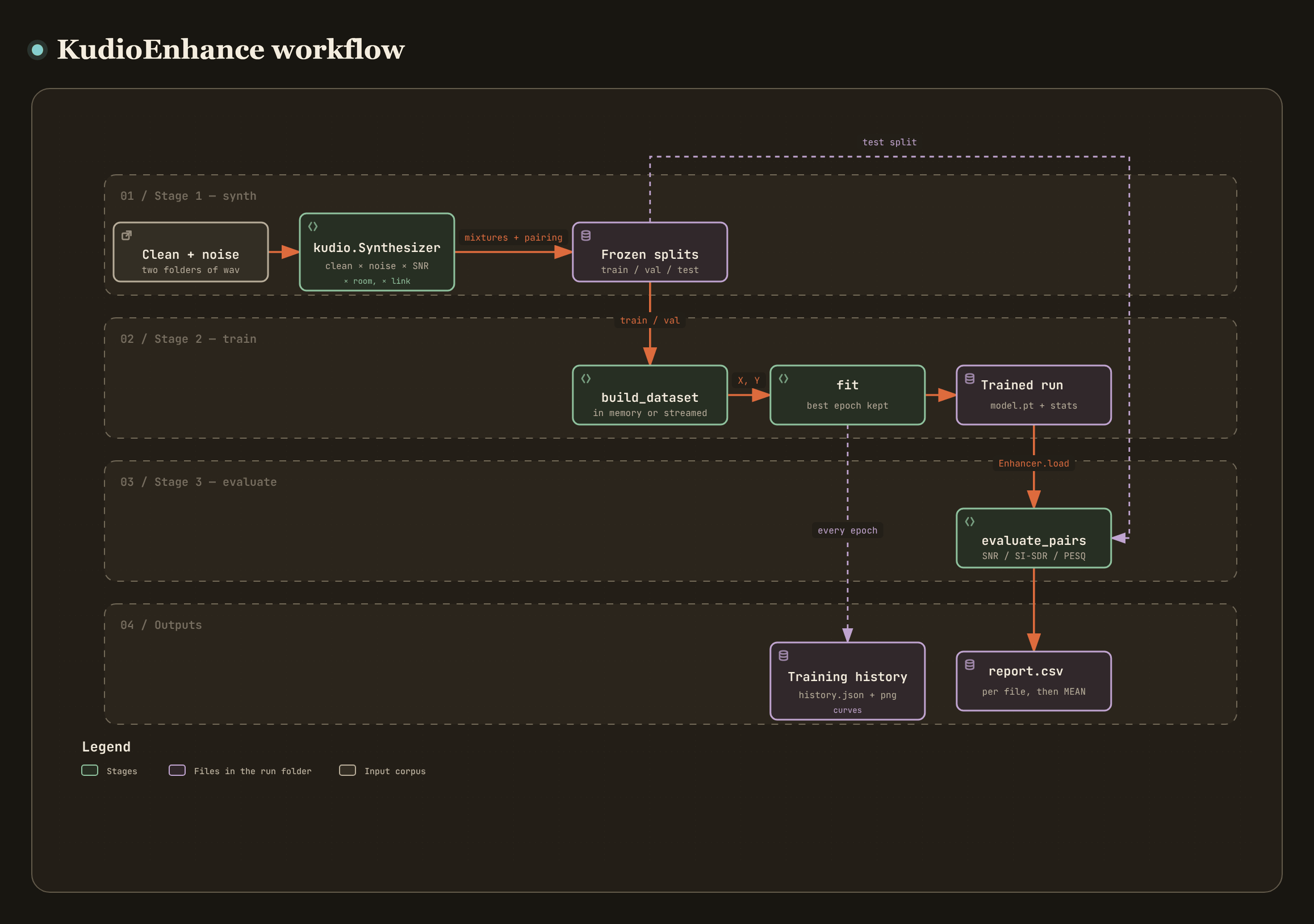
Task: Click the 'train / val' edge label
Action: (x=650, y=321)
